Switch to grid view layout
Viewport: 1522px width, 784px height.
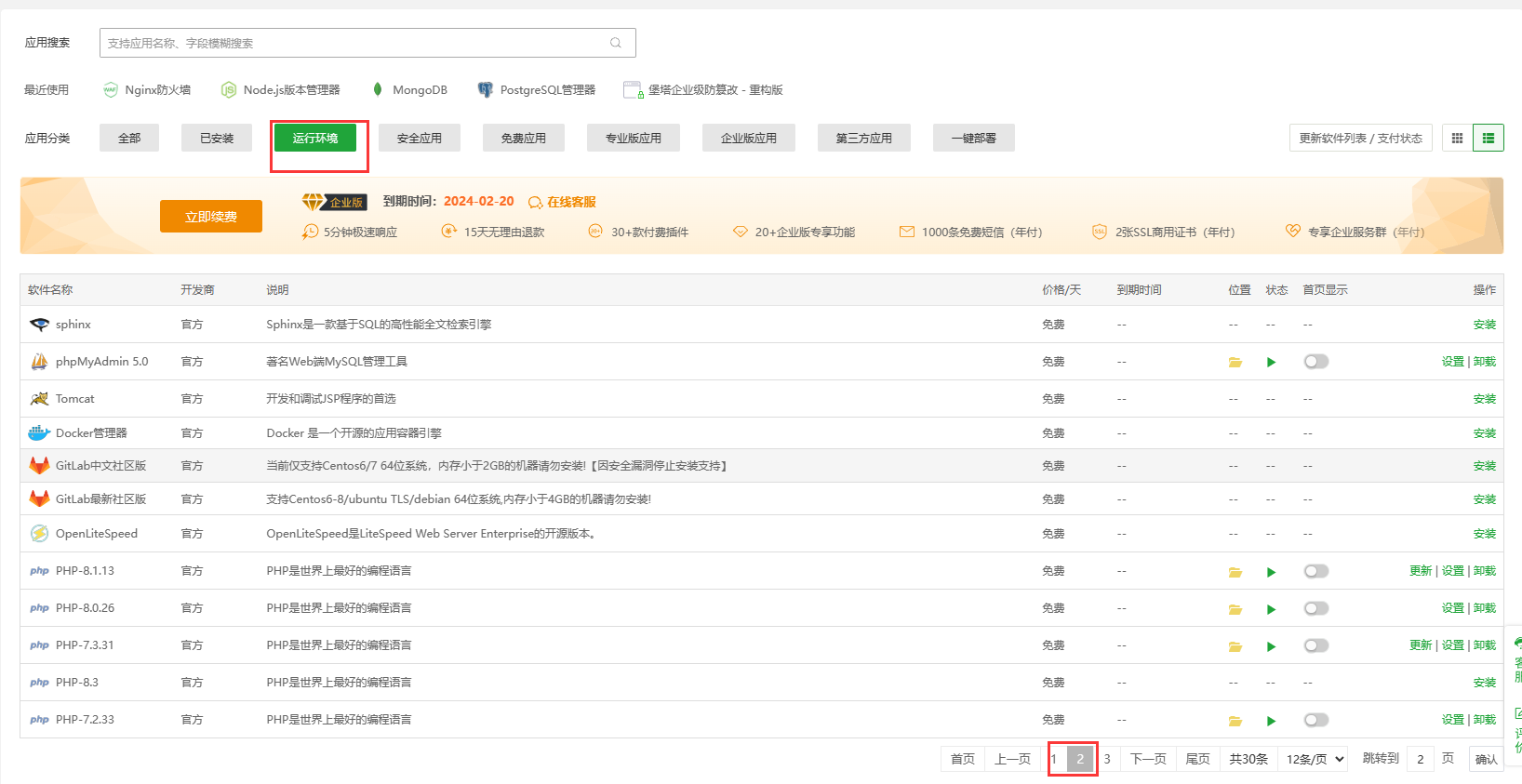point(1458,138)
